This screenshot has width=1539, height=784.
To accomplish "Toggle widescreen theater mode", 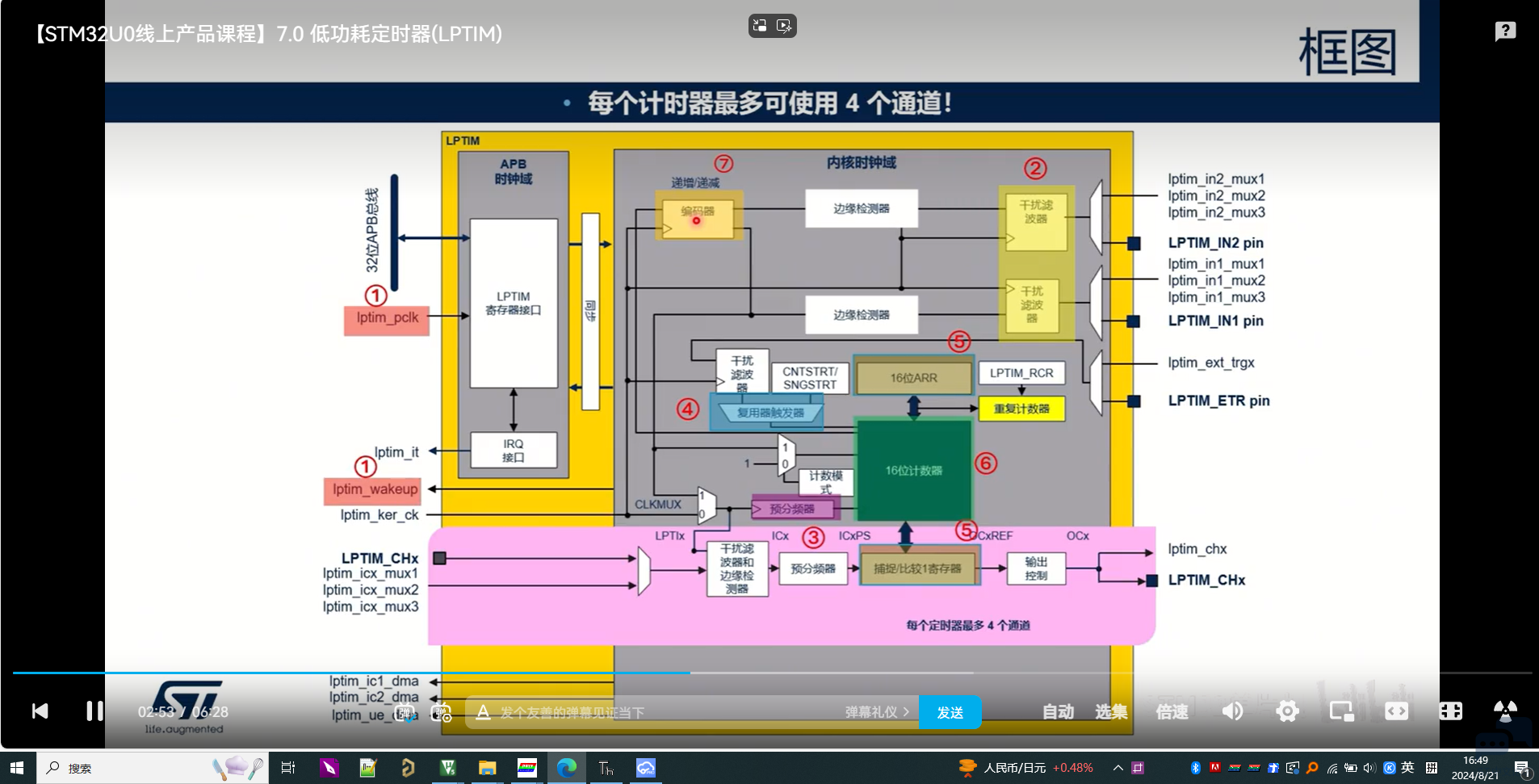I will tap(1396, 711).
